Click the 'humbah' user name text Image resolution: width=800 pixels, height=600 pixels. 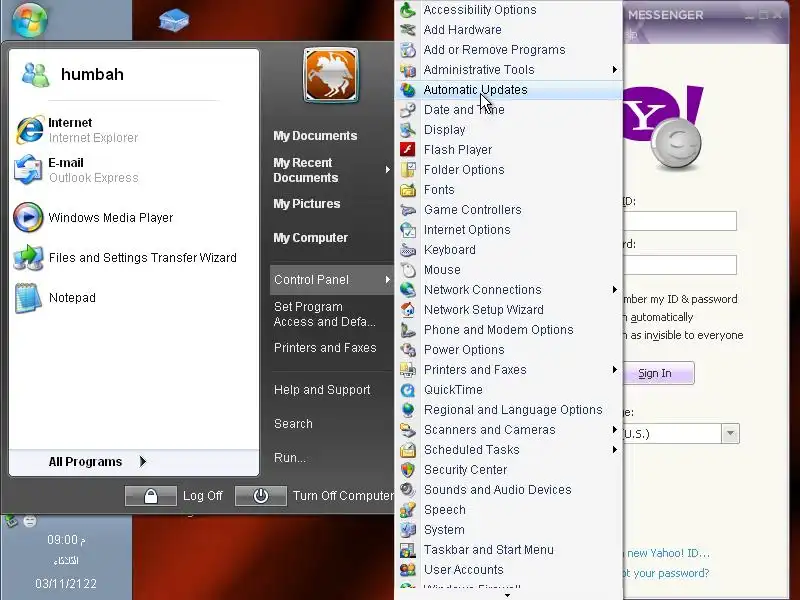point(92,74)
